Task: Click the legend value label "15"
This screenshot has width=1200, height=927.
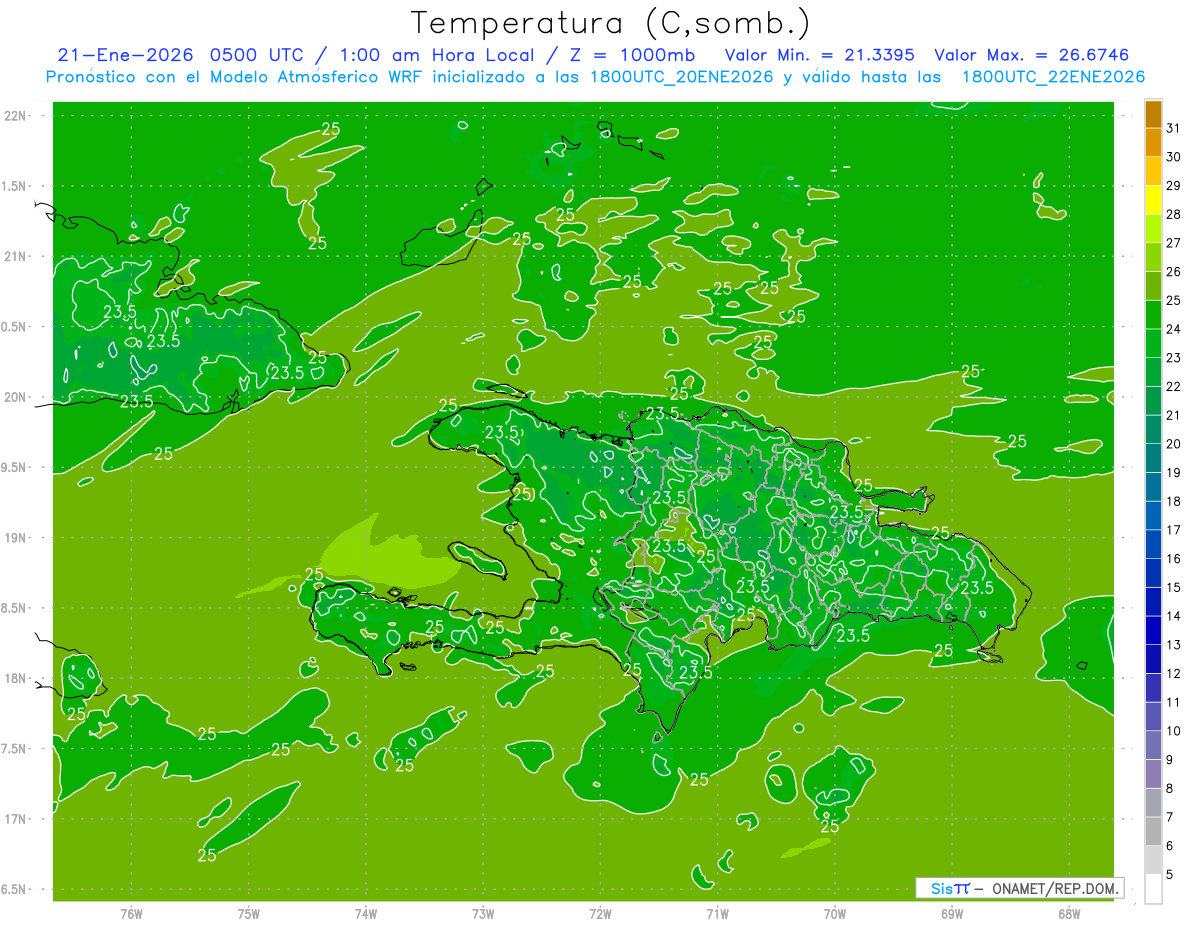Action: 1174,587
